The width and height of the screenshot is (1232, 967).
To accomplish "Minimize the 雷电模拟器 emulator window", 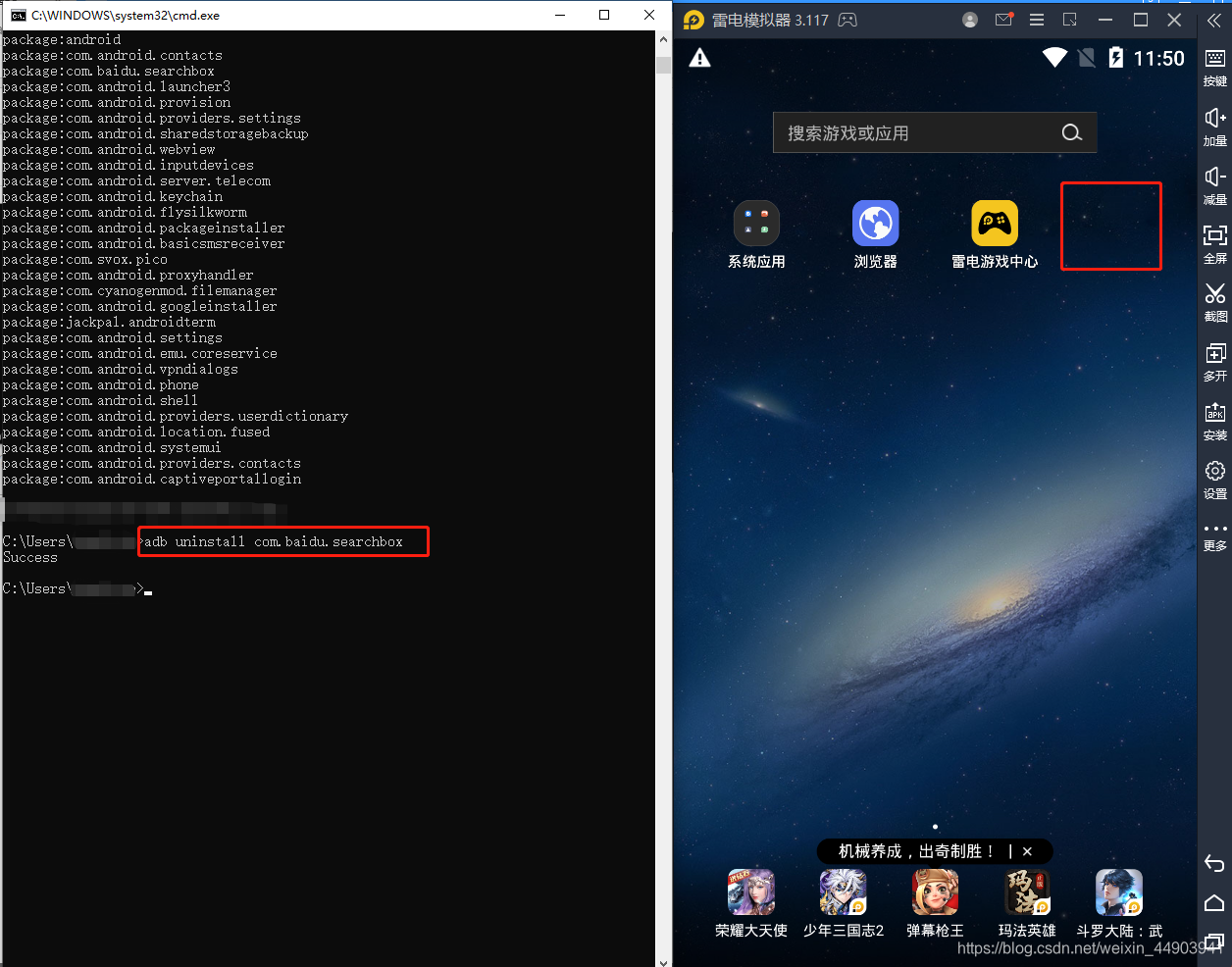I will [x=1105, y=20].
